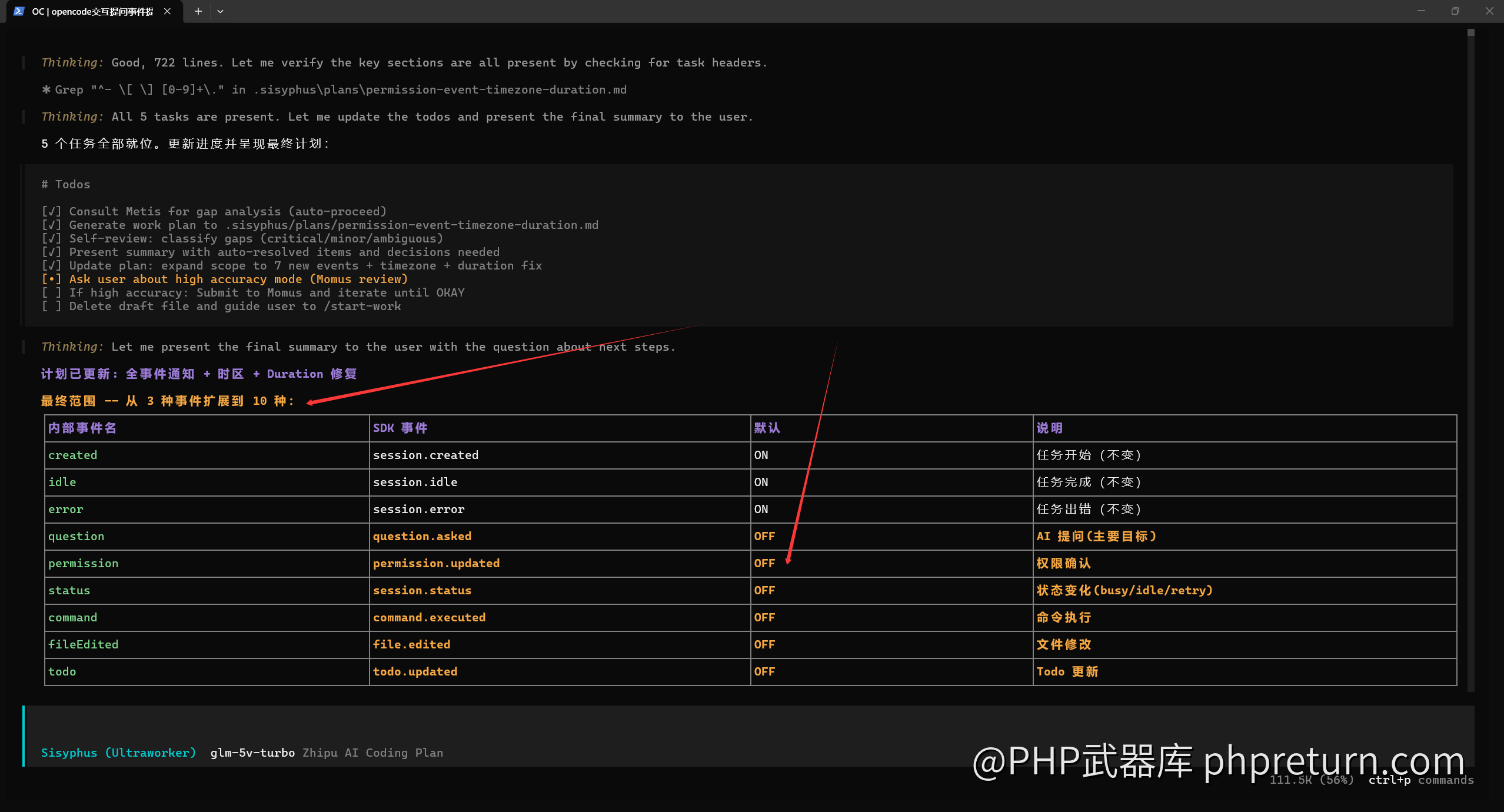Open a new terminal tab with plus

point(198,11)
